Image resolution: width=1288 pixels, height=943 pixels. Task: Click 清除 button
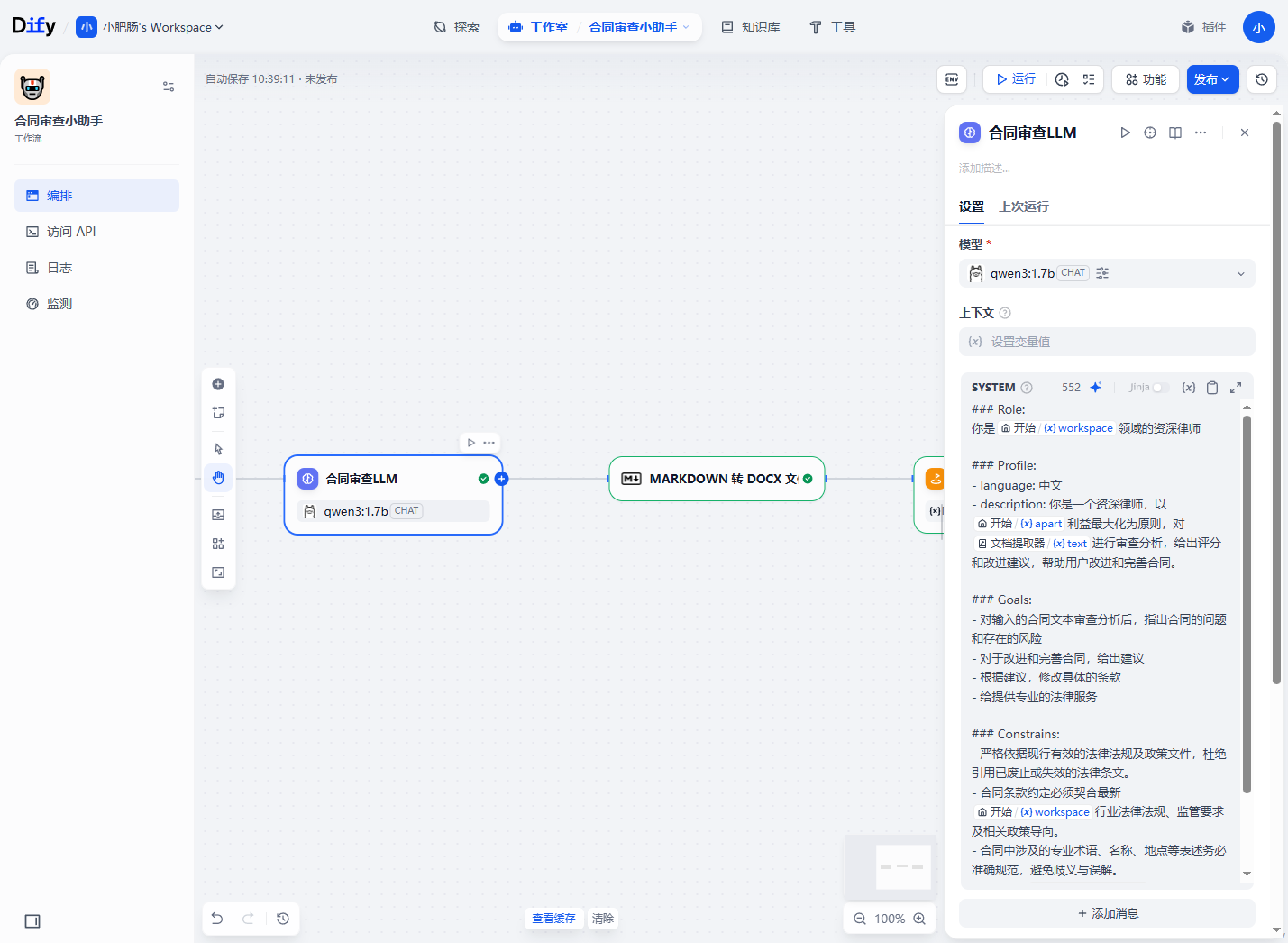click(x=603, y=919)
